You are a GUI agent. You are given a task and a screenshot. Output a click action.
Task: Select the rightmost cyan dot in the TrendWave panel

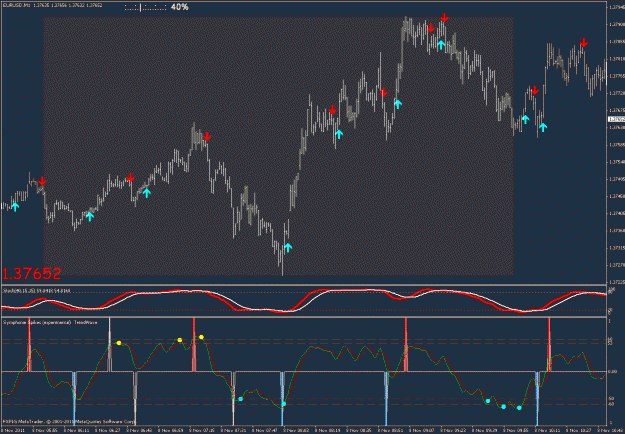519,408
